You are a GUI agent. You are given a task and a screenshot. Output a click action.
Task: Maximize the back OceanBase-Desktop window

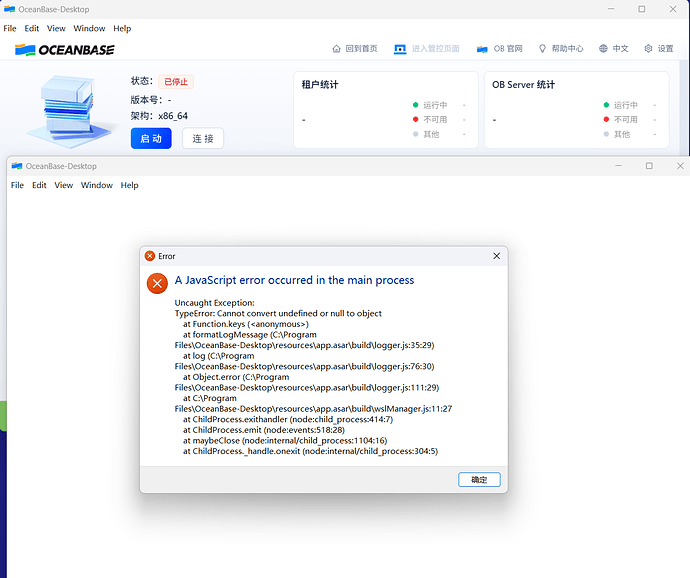coord(642,9)
